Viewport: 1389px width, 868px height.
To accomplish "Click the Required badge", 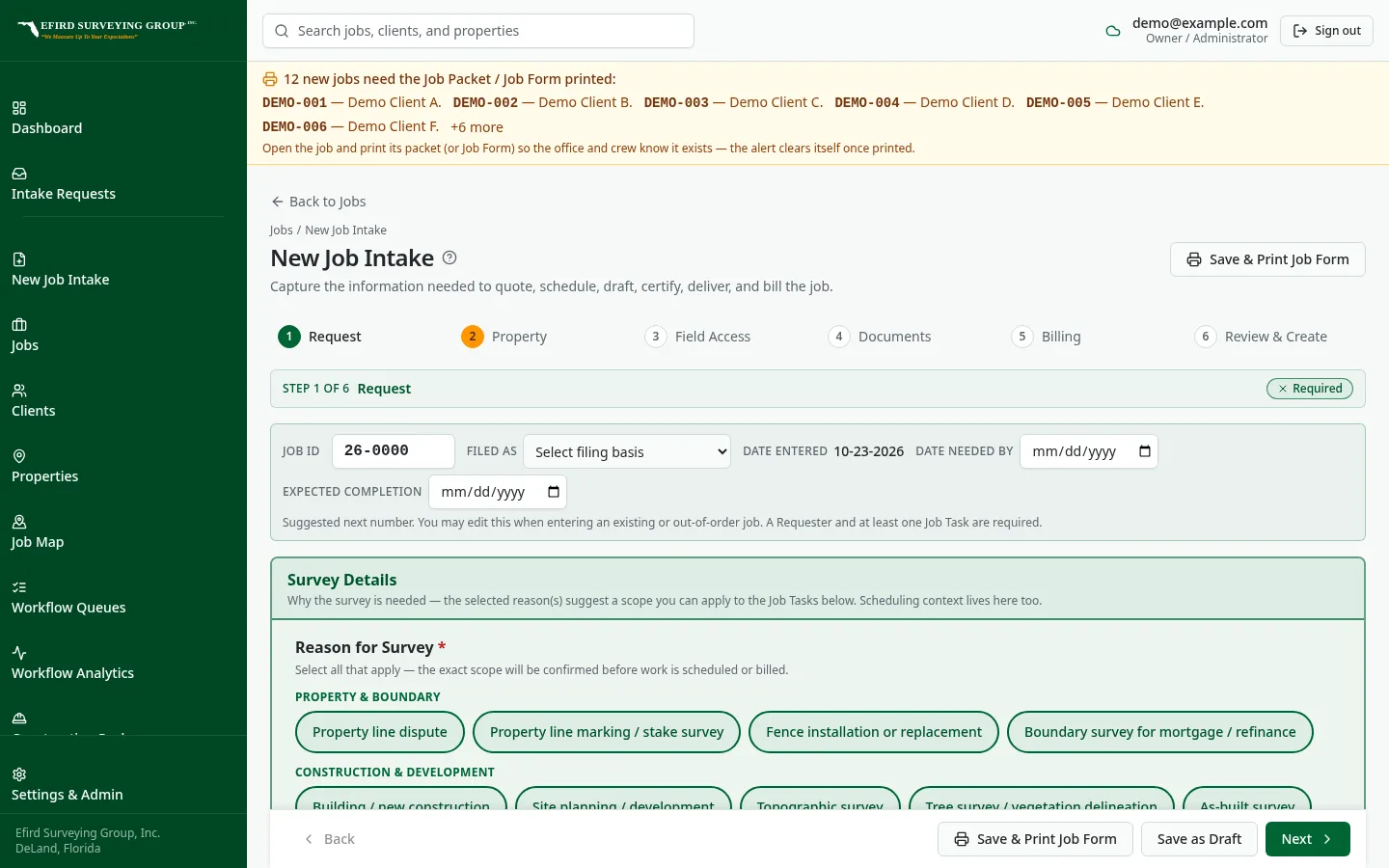I will pos(1309,389).
